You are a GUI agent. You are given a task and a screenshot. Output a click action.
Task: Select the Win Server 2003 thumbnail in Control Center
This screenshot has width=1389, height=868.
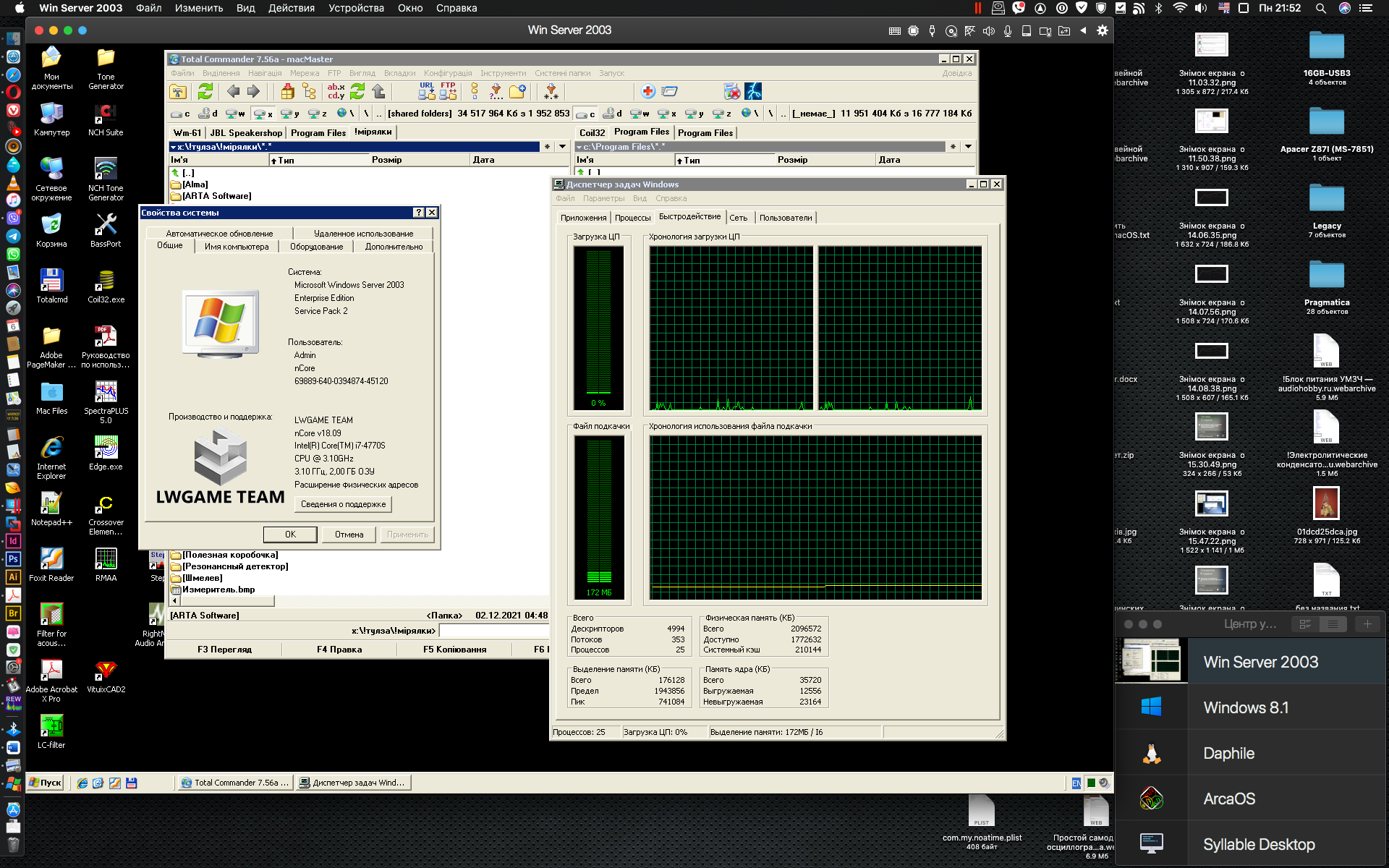click(1152, 661)
